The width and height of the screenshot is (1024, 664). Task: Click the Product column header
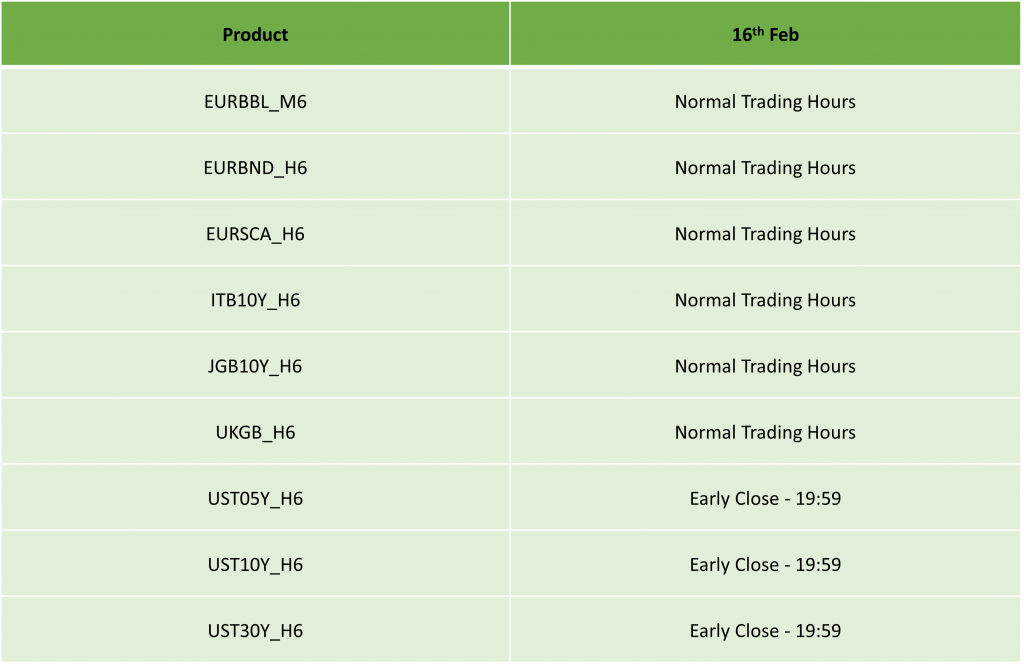click(x=255, y=35)
